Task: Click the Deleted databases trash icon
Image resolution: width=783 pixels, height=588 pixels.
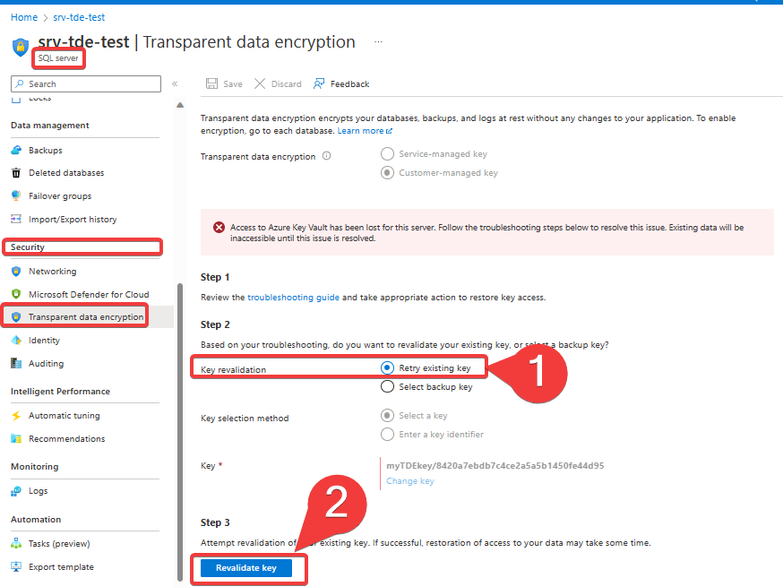Action: pyautogui.click(x=16, y=173)
